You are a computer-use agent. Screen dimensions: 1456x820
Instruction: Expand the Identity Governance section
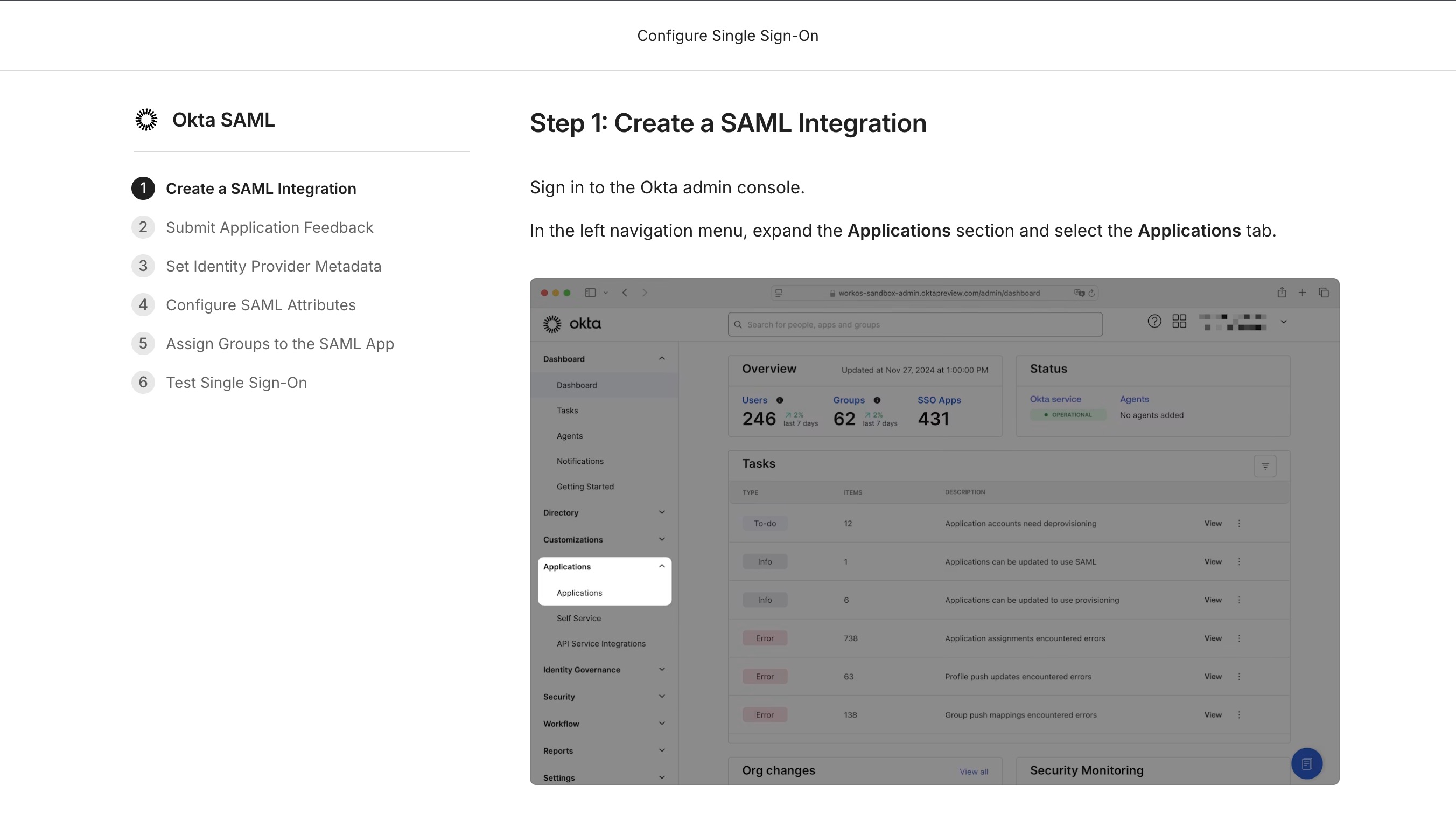pyautogui.click(x=604, y=670)
